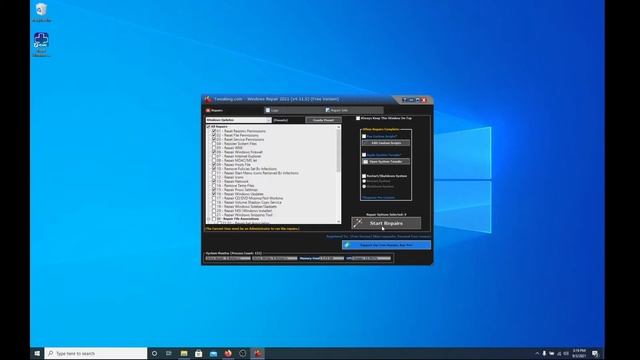
Task: Click the taskbar clock and date
Action: [579, 353]
